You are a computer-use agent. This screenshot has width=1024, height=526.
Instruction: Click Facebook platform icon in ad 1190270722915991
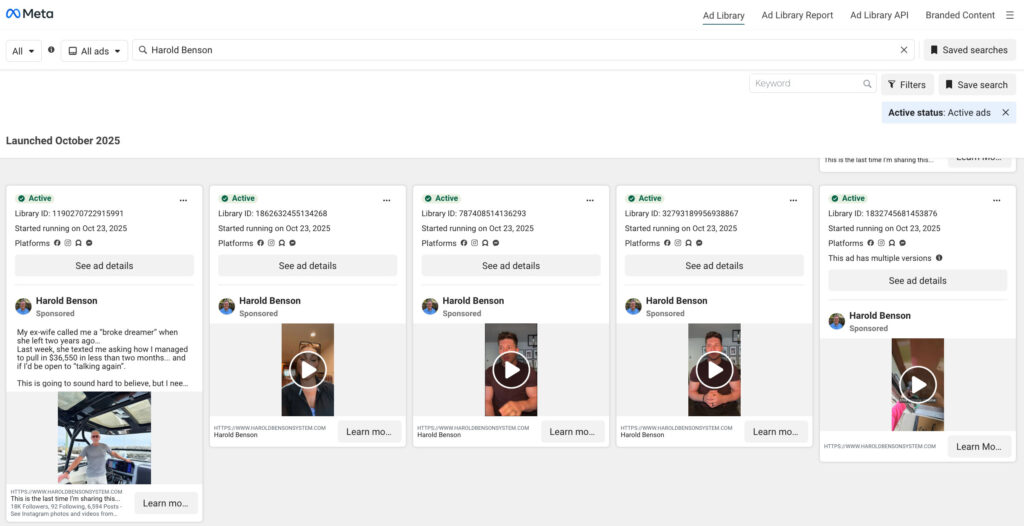click(57, 243)
